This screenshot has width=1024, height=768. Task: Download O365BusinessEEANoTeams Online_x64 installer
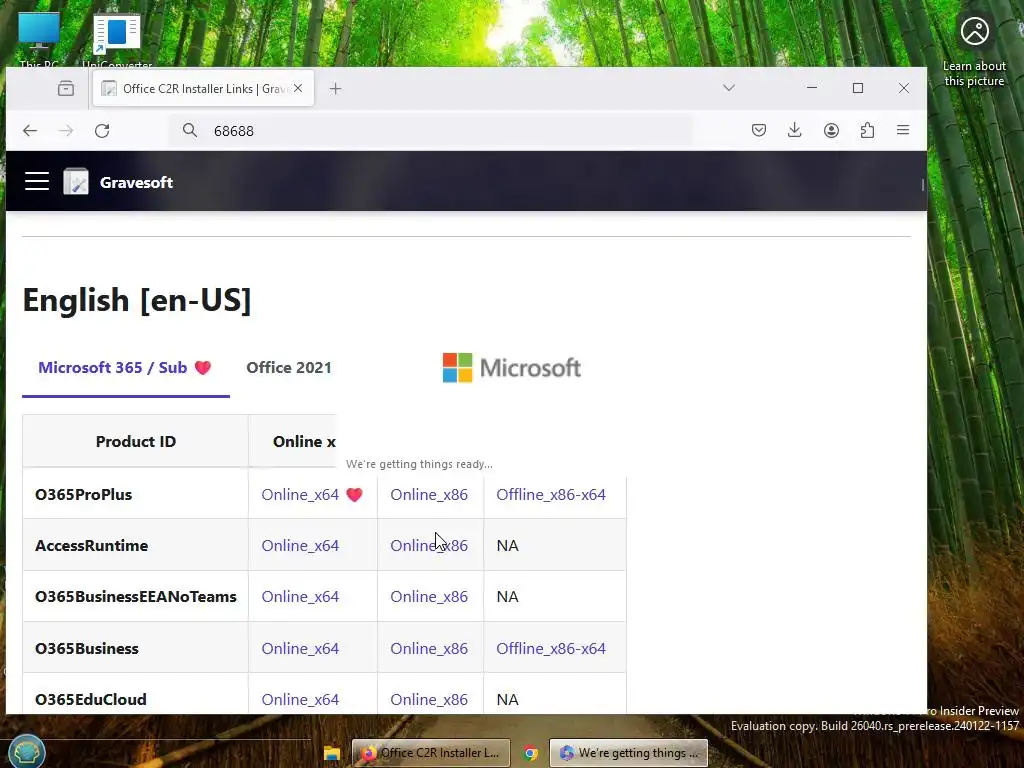(x=300, y=596)
